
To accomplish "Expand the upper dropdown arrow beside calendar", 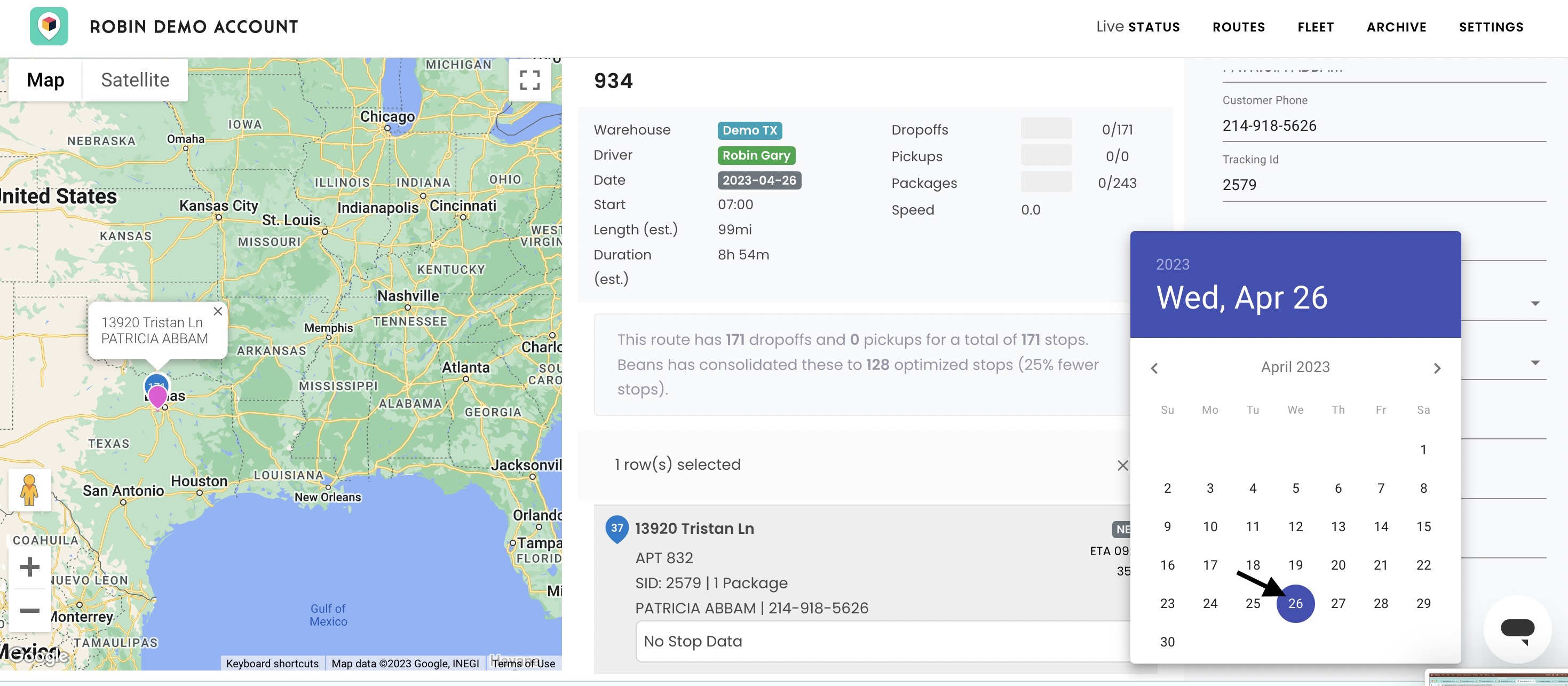I will coord(1534,303).
